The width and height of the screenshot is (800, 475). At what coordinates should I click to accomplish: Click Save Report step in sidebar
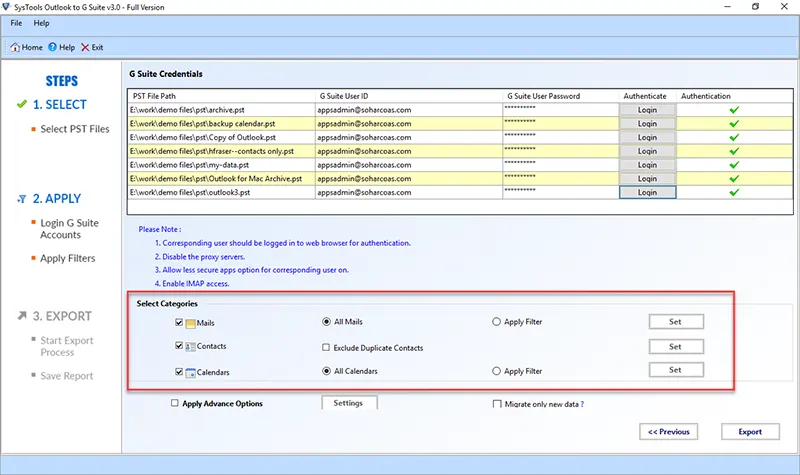click(67, 376)
